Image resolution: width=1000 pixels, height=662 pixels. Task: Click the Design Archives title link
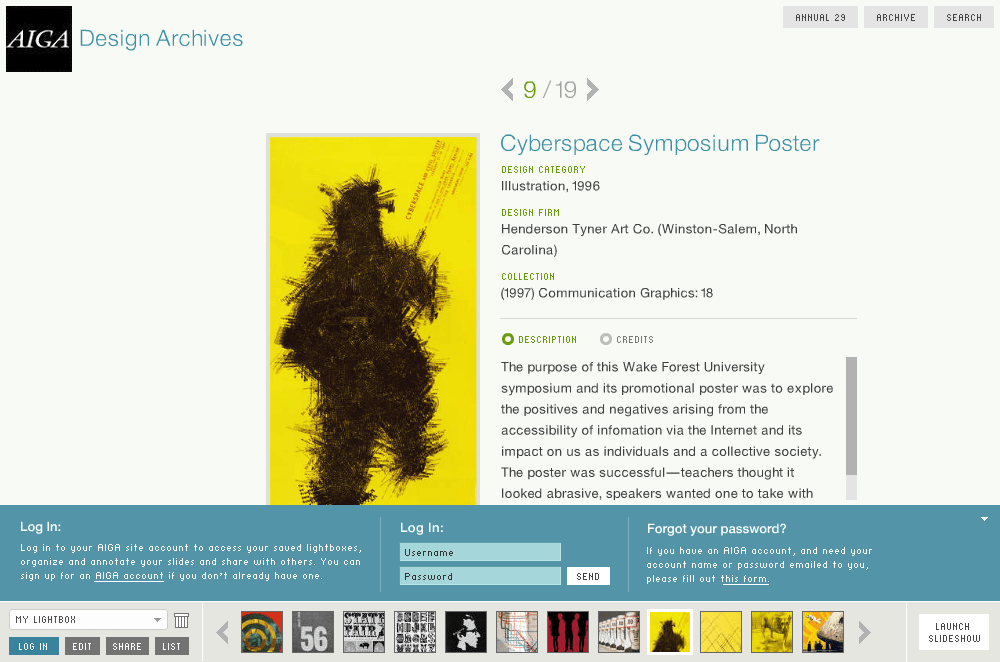(161, 38)
